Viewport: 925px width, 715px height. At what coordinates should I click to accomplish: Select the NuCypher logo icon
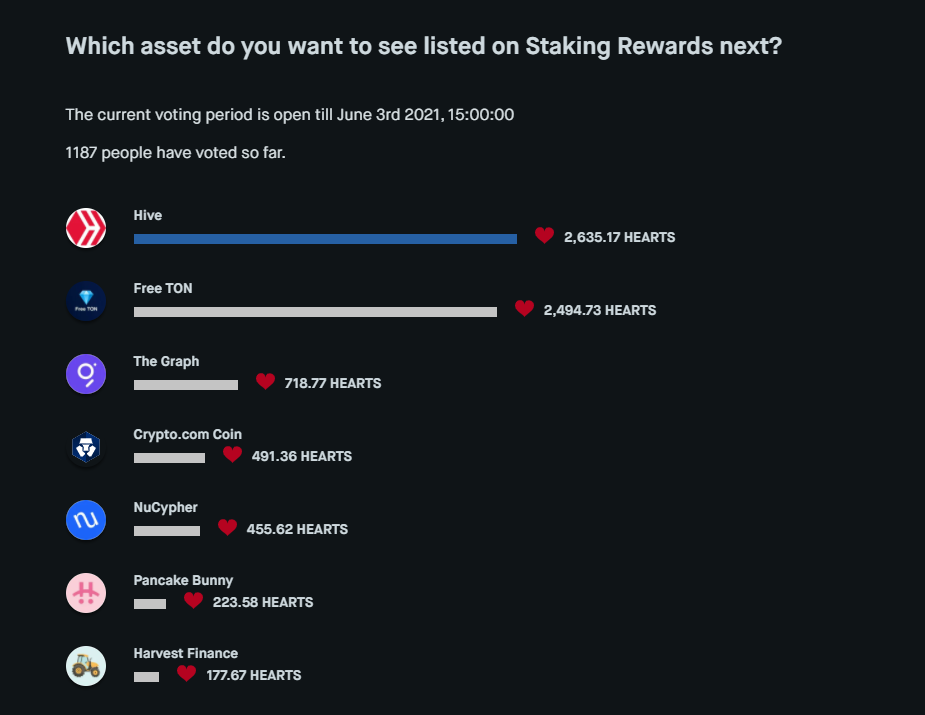tap(86, 521)
